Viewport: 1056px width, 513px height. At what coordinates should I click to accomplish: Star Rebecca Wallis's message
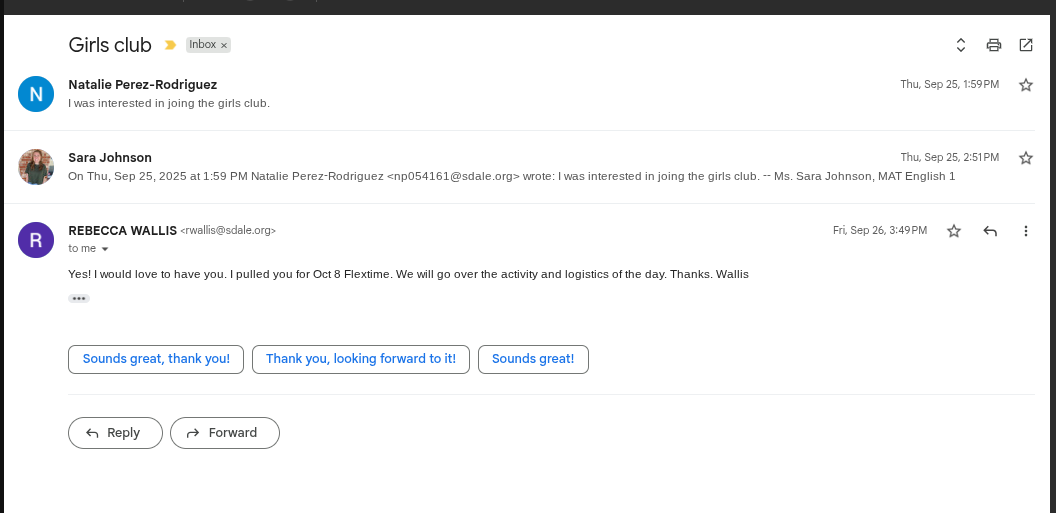(954, 231)
